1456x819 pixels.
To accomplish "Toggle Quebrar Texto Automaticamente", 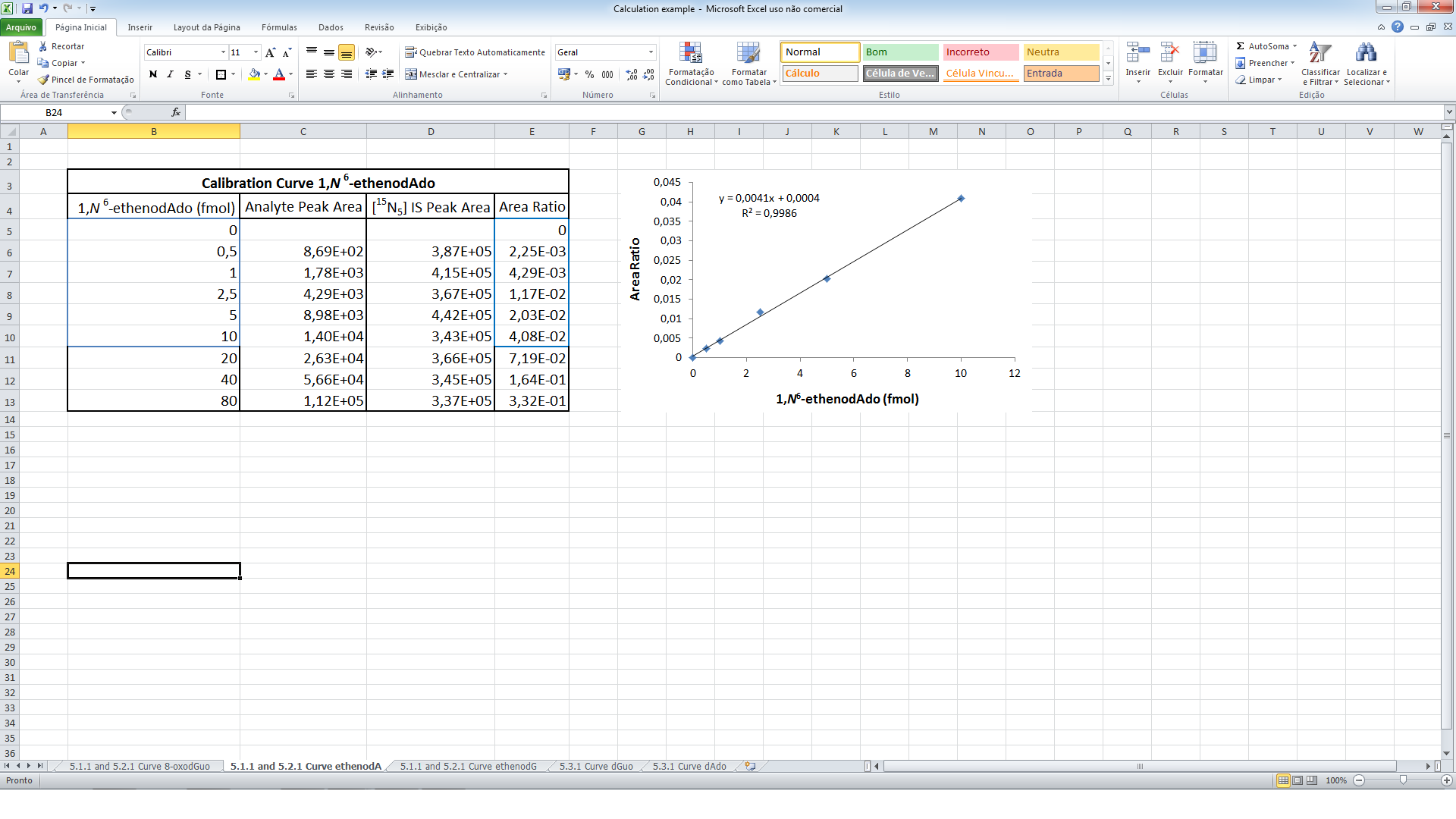I will 475,52.
